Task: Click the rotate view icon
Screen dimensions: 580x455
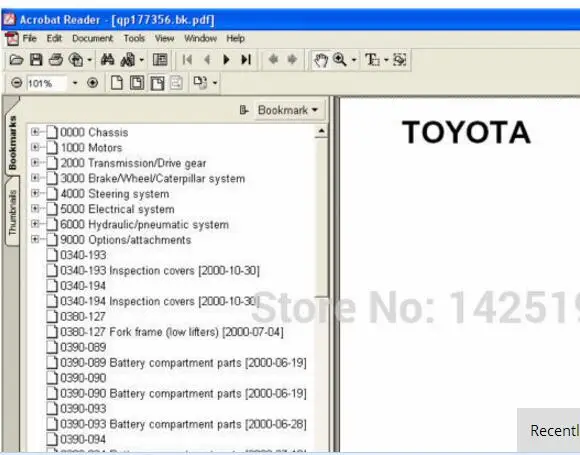Action: click(x=200, y=82)
